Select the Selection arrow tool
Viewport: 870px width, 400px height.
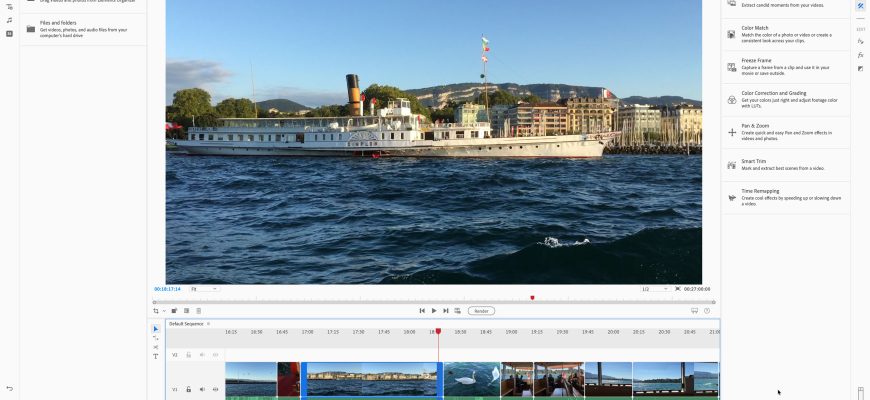pyautogui.click(x=155, y=329)
